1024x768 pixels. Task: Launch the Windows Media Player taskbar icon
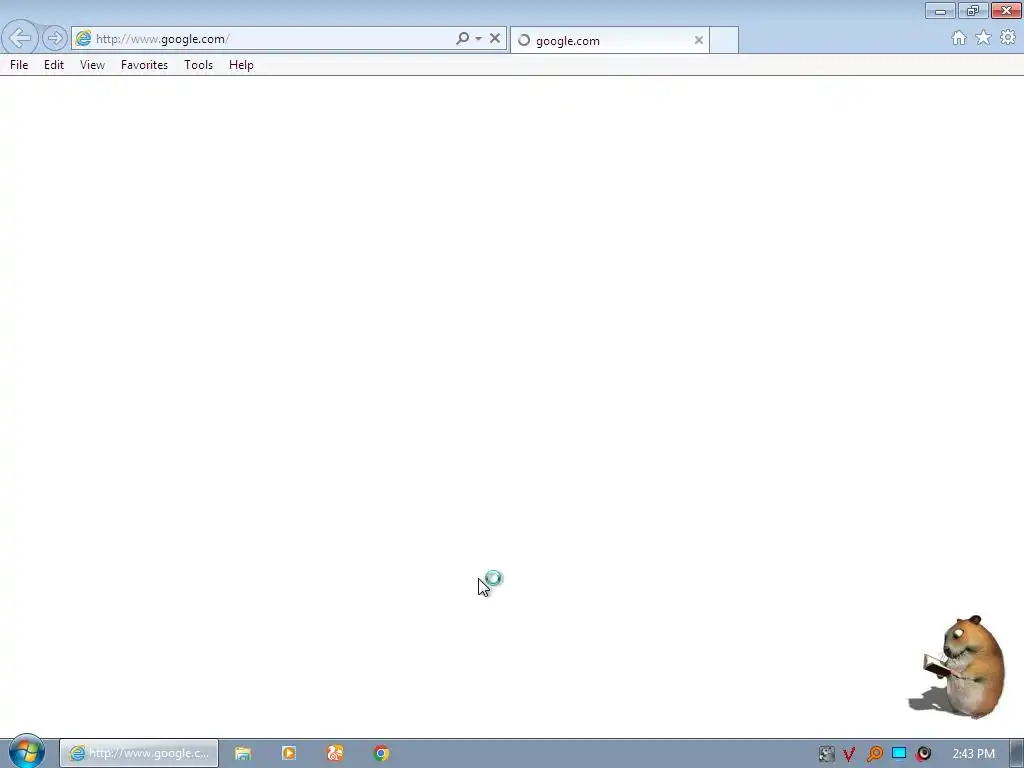289,754
